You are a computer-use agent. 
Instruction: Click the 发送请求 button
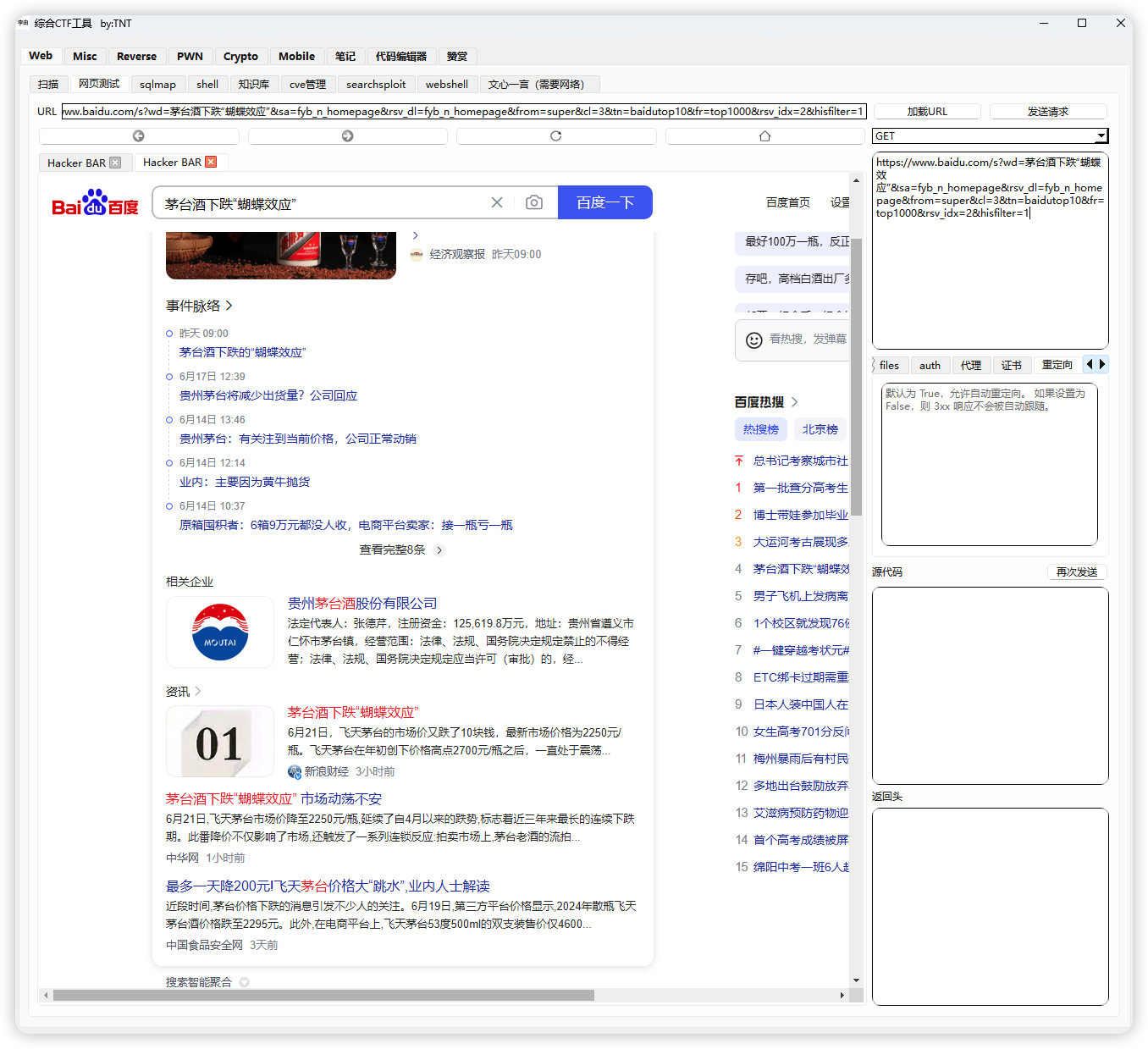(x=1048, y=111)
